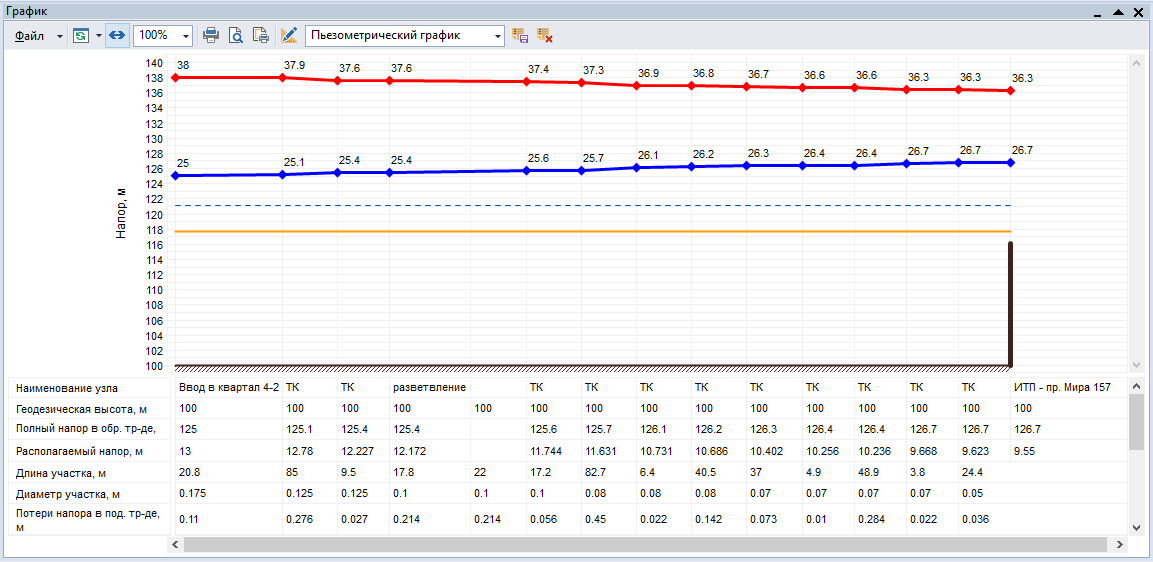Select the final red point labeled 36.3
1153x562 pixels.
[1011, 90]
